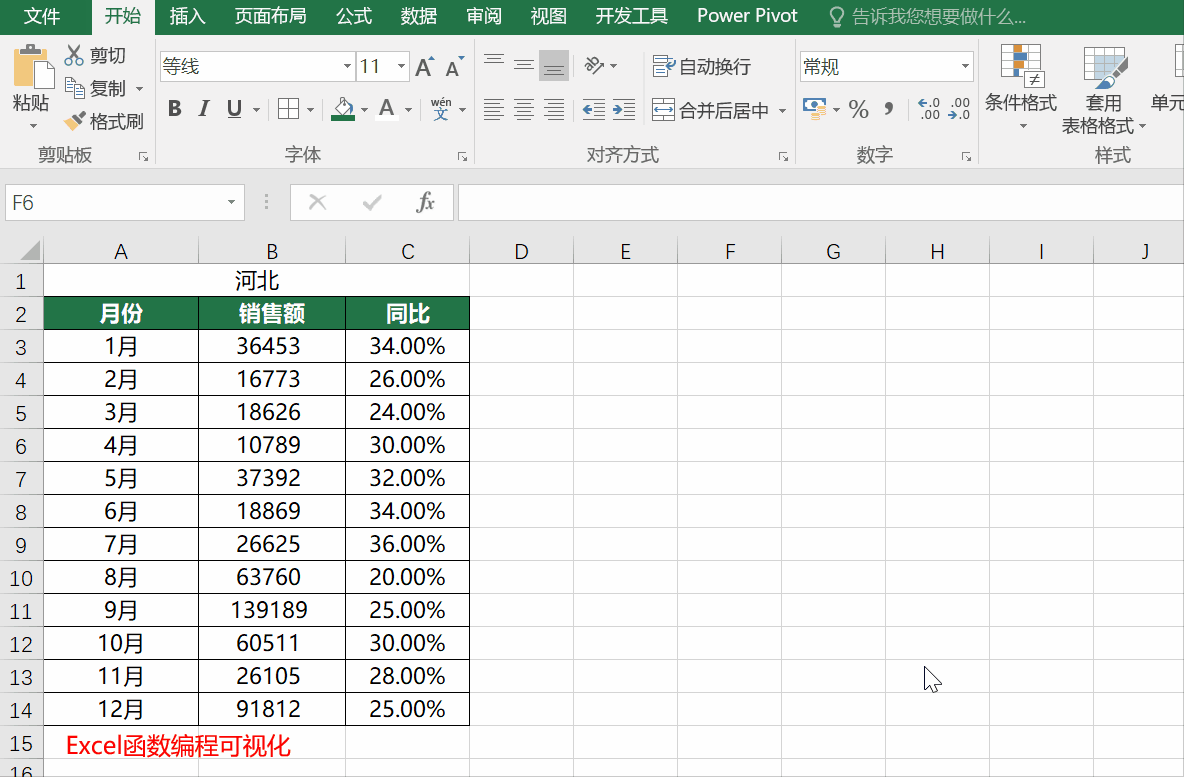This screenshot has width=1184, height=777.
Task: Decrease decimal places icon
Action: pos(959,109)
